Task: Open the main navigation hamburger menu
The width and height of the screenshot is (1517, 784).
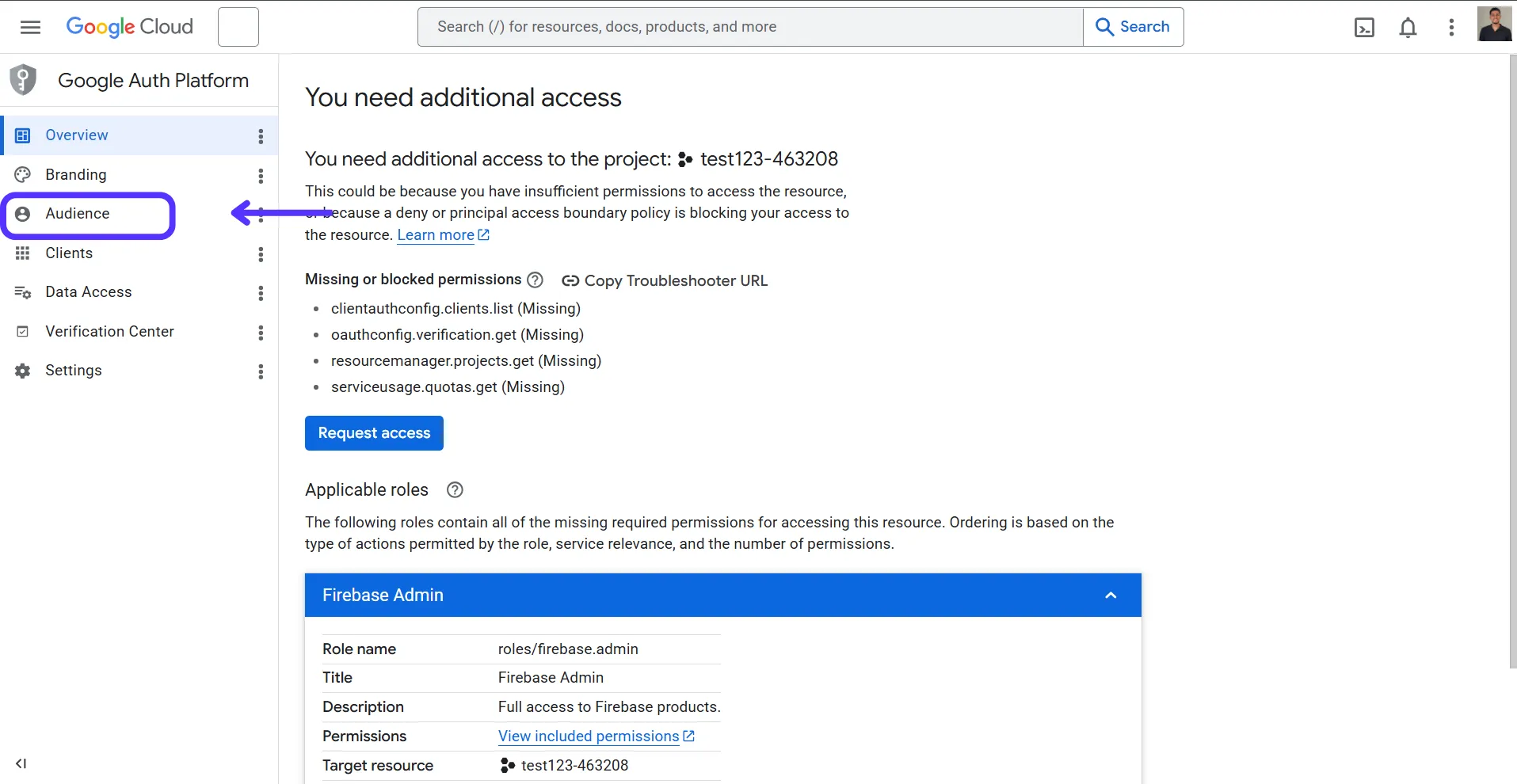Action: click(30, 27)
